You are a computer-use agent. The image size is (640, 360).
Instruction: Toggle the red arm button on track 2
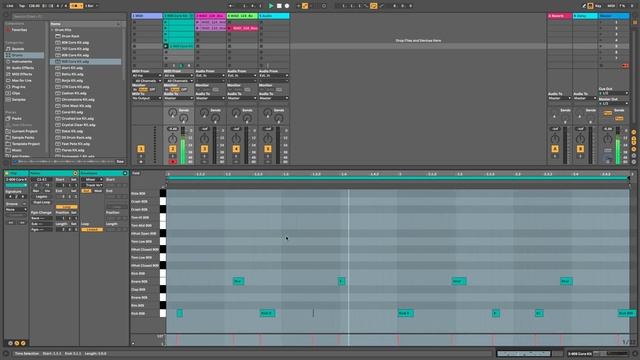pyautogui.click(x=172, y=162)
